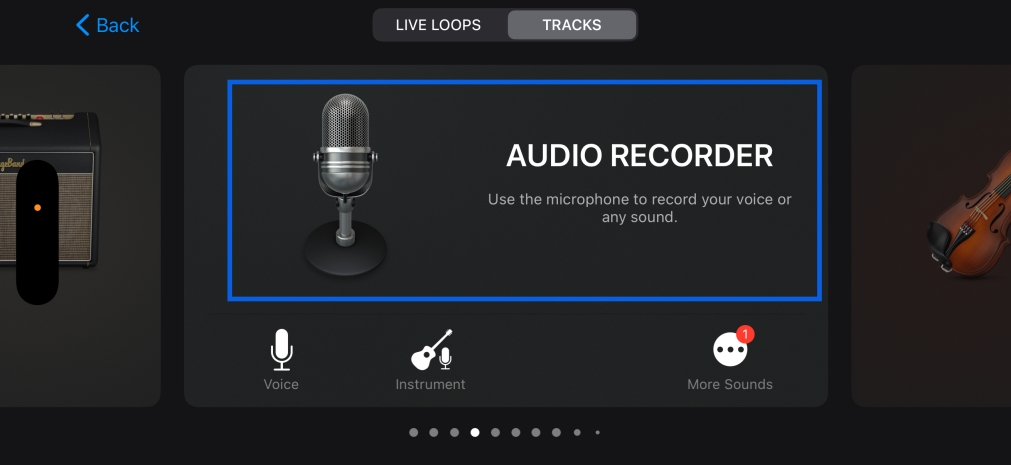Viewport: 1011px width, 465px height.
Task: Tap the guitar amp card
Action: coord(80,235)
